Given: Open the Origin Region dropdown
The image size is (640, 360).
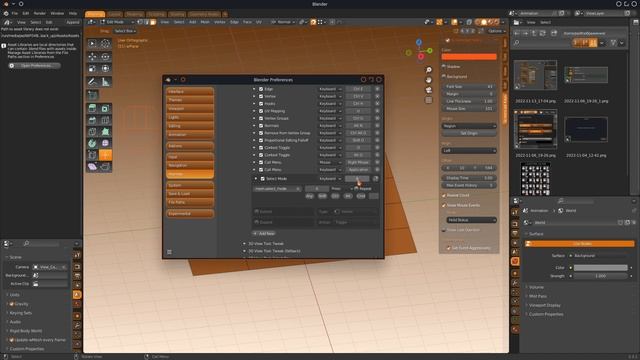Looking at the screenshot, I should 469,126.
